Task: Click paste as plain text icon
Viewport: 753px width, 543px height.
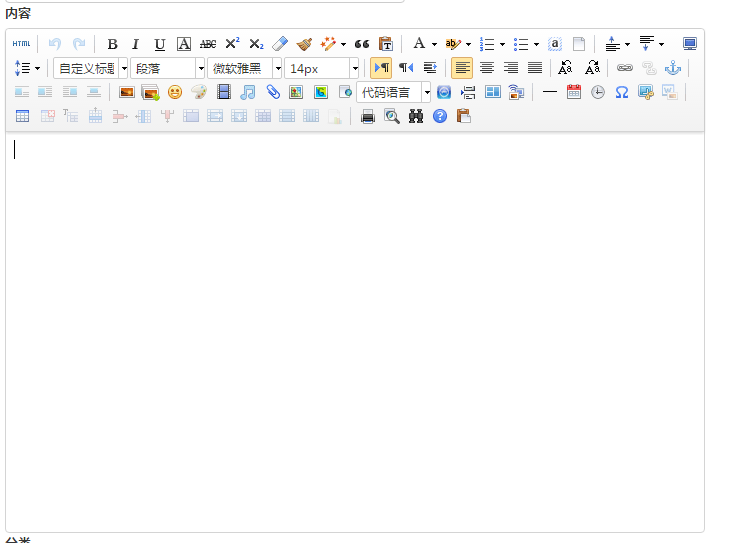Action: pos(386,44)
